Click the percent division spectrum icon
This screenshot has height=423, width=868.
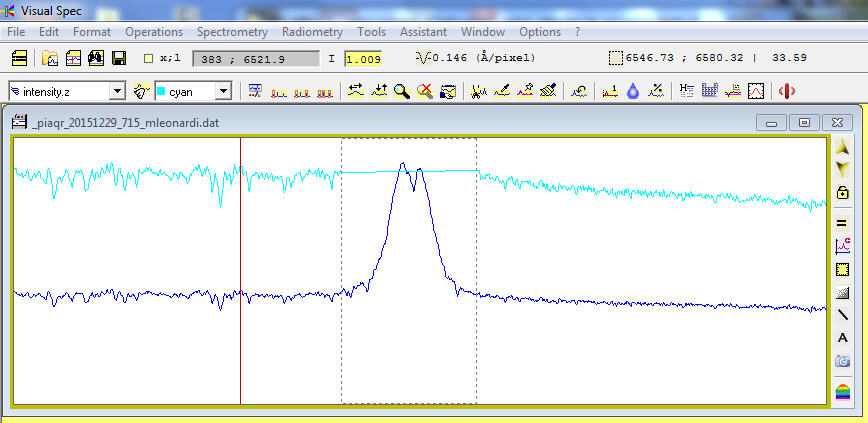click(x=656, y=91)
